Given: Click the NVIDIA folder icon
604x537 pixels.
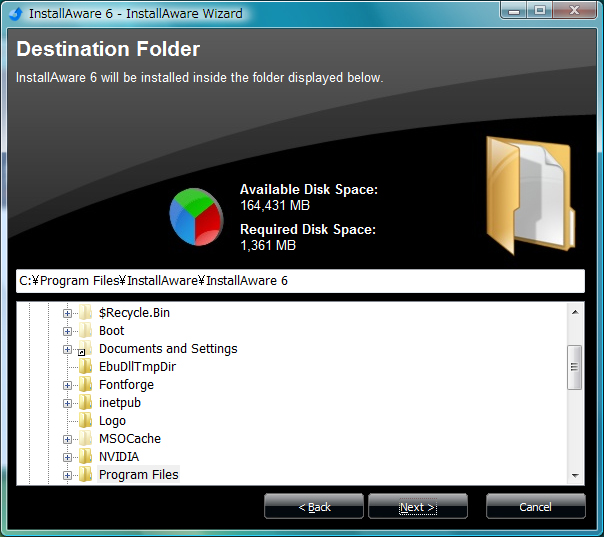Looking at the screenshot, I should coord(86,456).
